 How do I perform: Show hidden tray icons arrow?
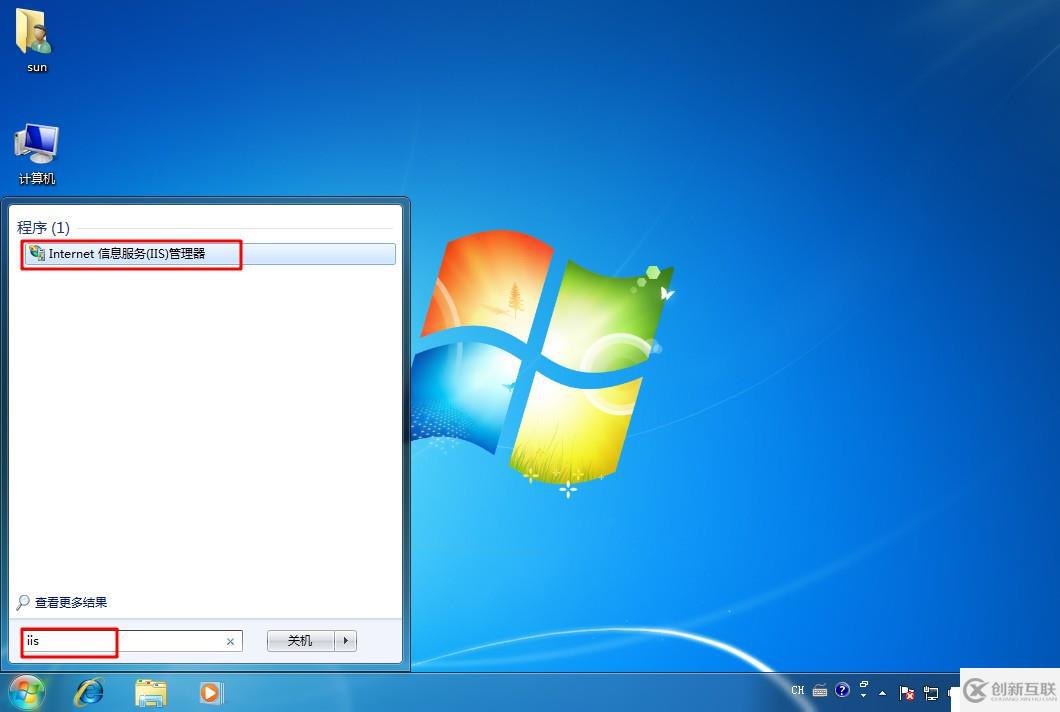882,692
